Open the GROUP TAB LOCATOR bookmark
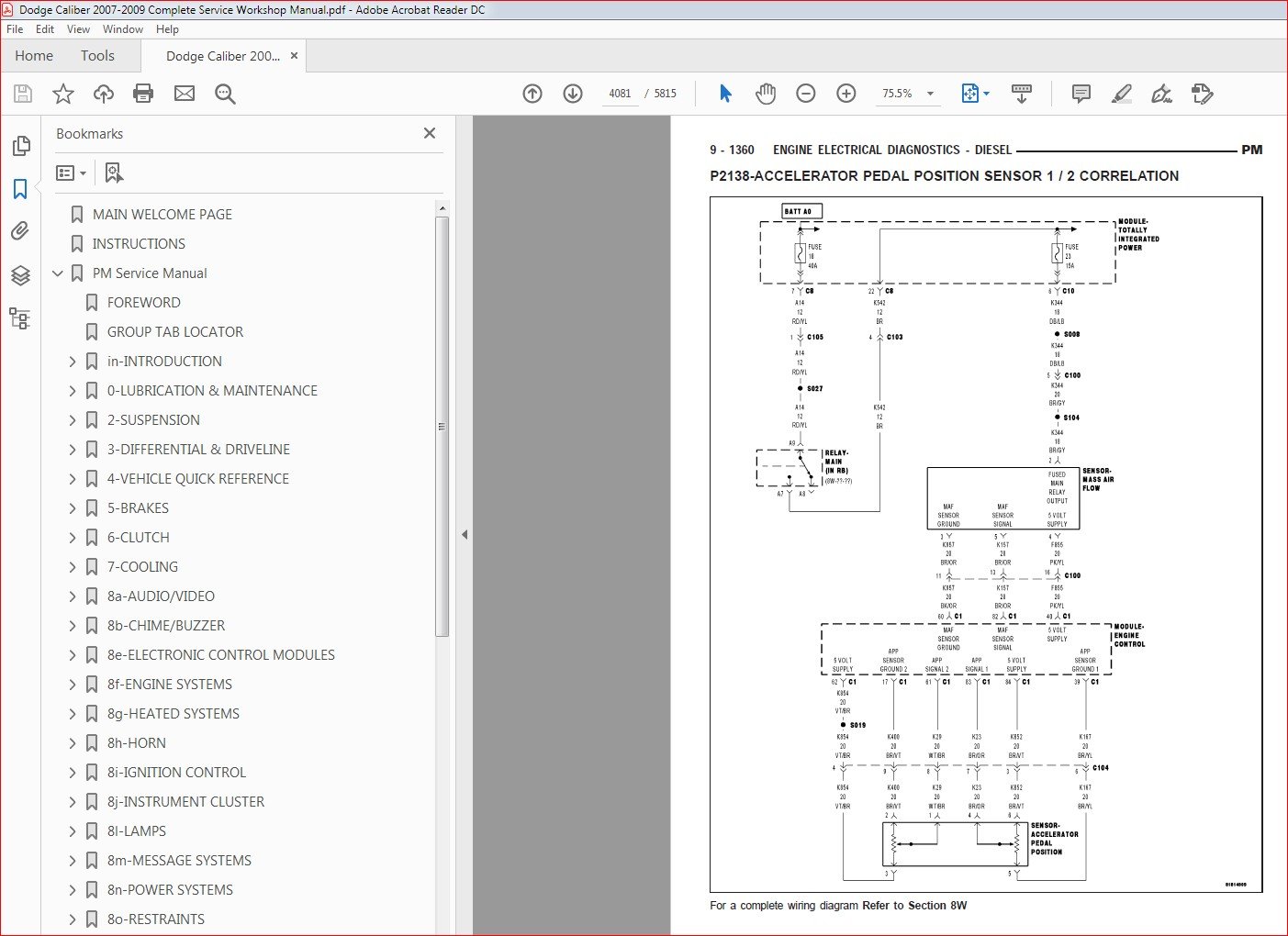 pyautogui.click(x=175, y=332)
